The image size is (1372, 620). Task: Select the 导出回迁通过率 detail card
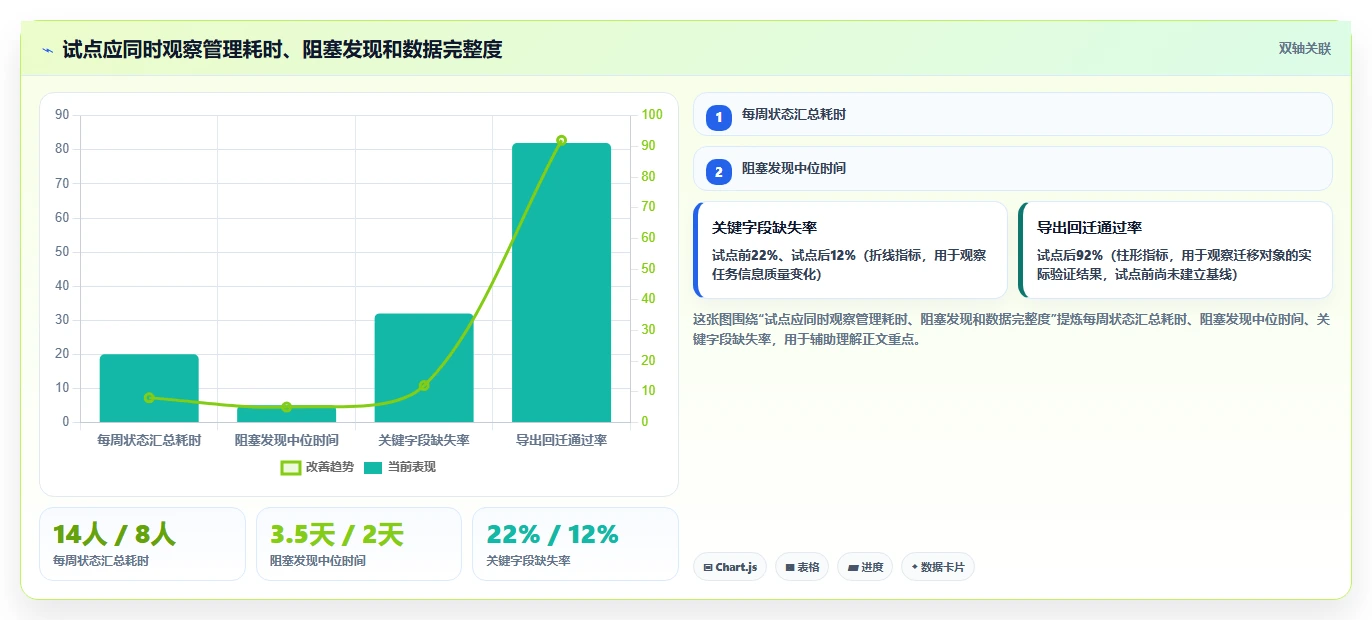click(x=1175, y=250)
